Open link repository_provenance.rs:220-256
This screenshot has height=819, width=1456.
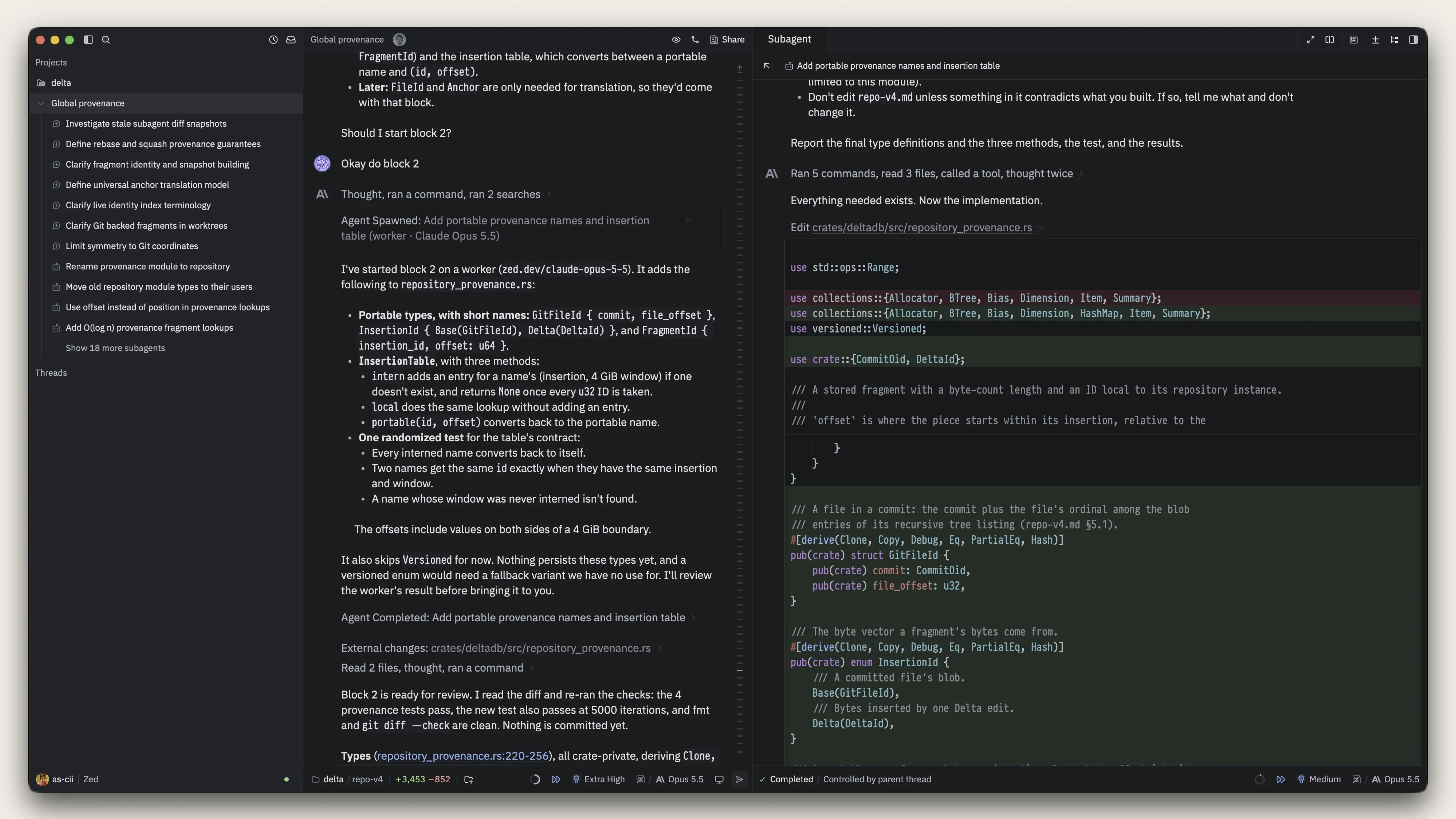coord(463,756)
